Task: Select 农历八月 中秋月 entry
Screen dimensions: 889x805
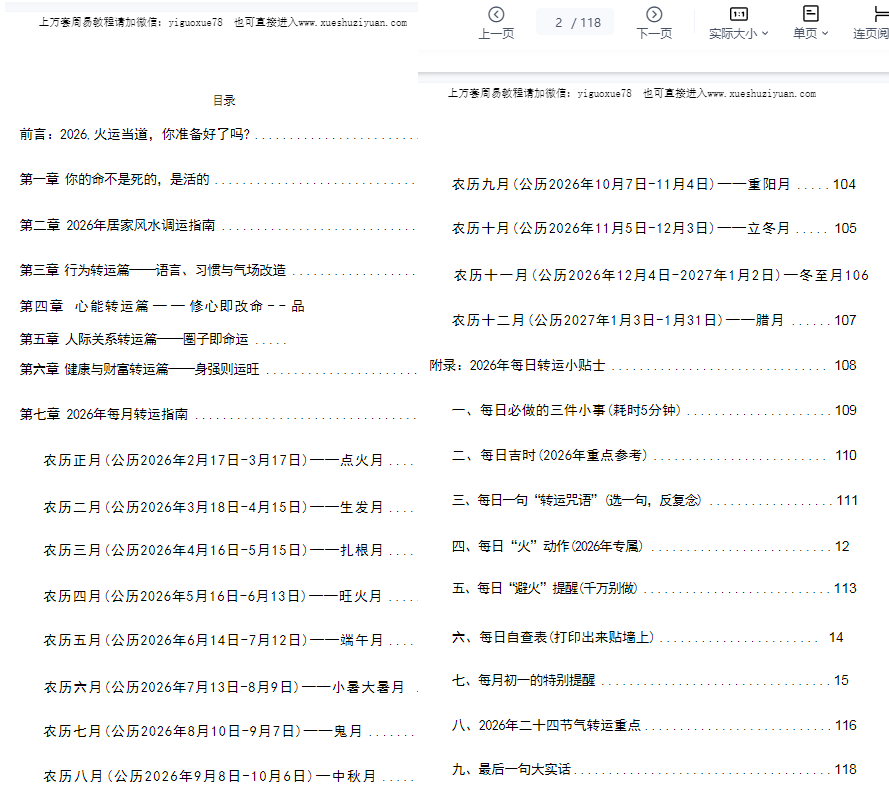Action: pyautogui.click(x=229, y=776)
